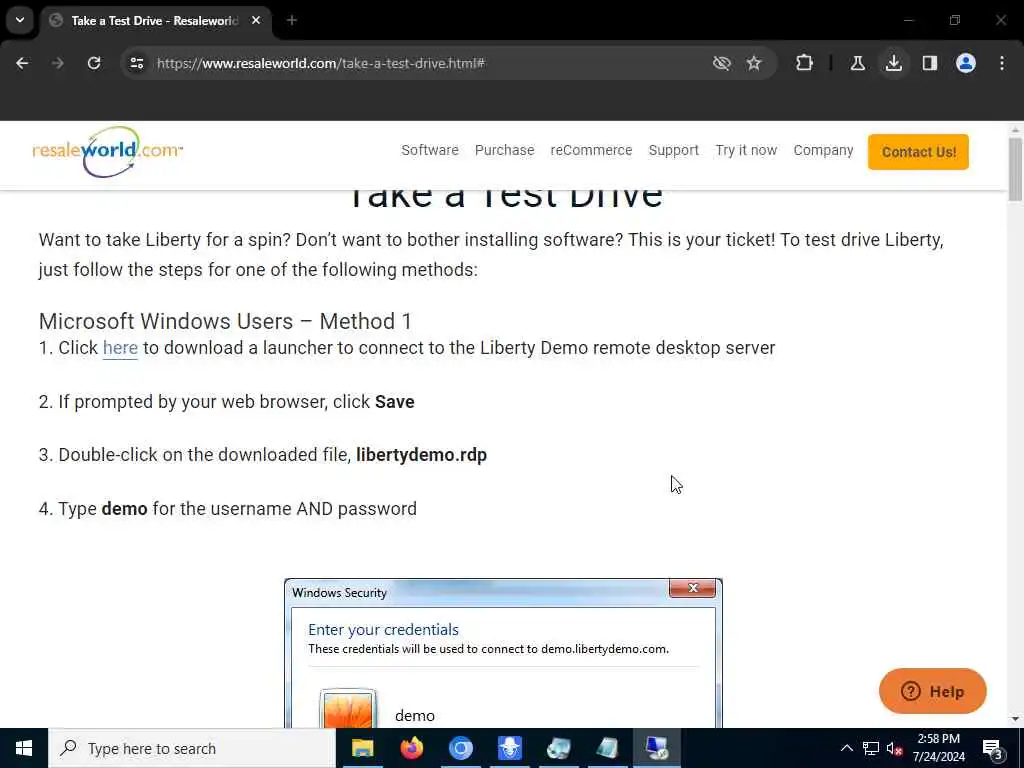Click the muted volume tray icon
The height and width of the screenshot is (768, 1024).
click(895, 748)
